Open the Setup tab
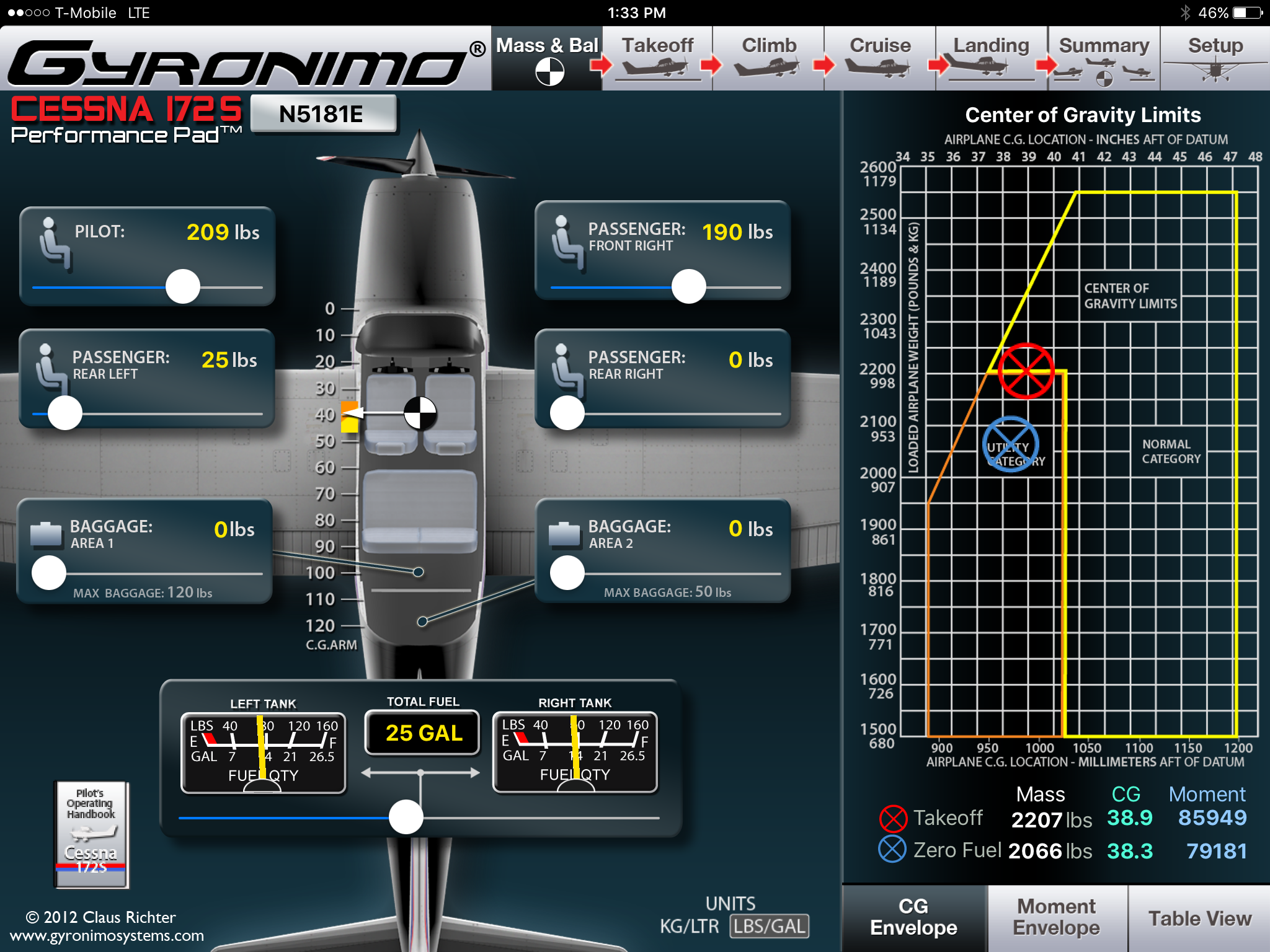 [x=1215, y=58]
